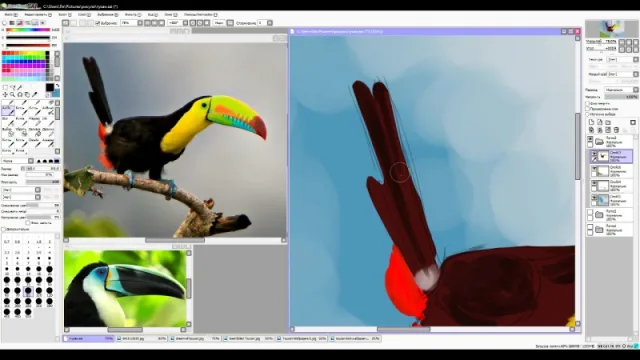Image resolution: width=640 pixels, height=360 pixels.
Task: Toggle the selection source checkbox
Action: click(588, 114)
